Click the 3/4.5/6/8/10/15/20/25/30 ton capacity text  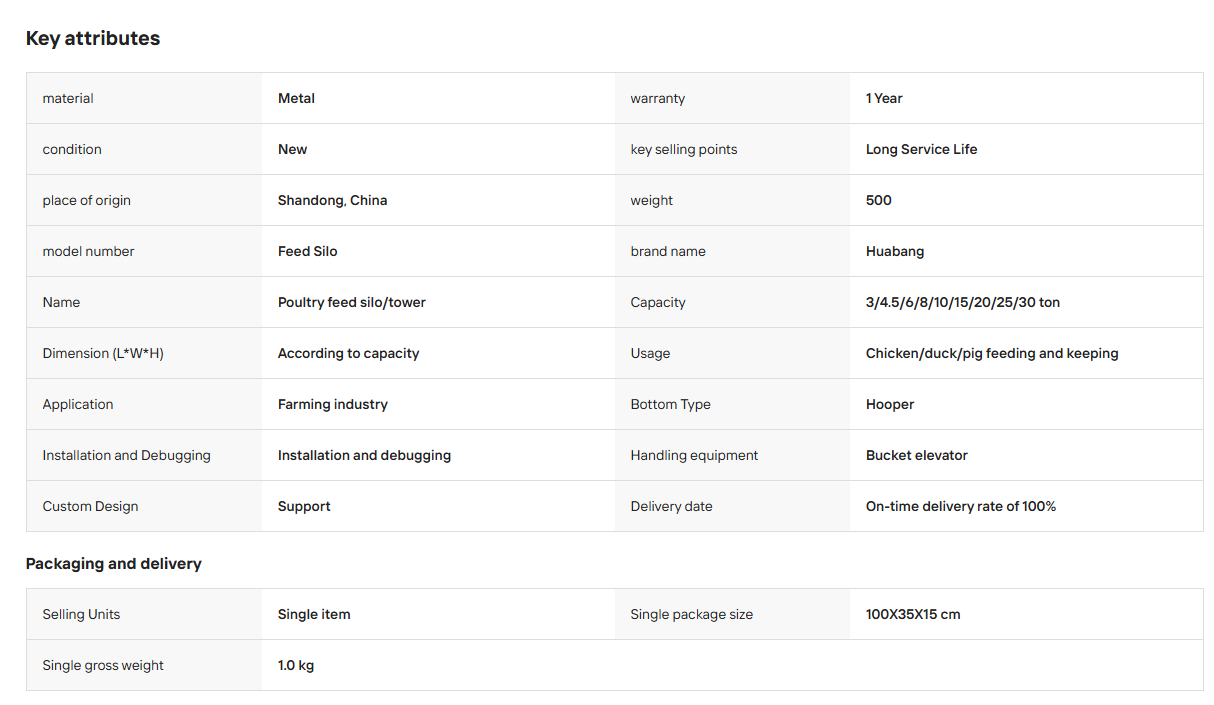[963, 302]
